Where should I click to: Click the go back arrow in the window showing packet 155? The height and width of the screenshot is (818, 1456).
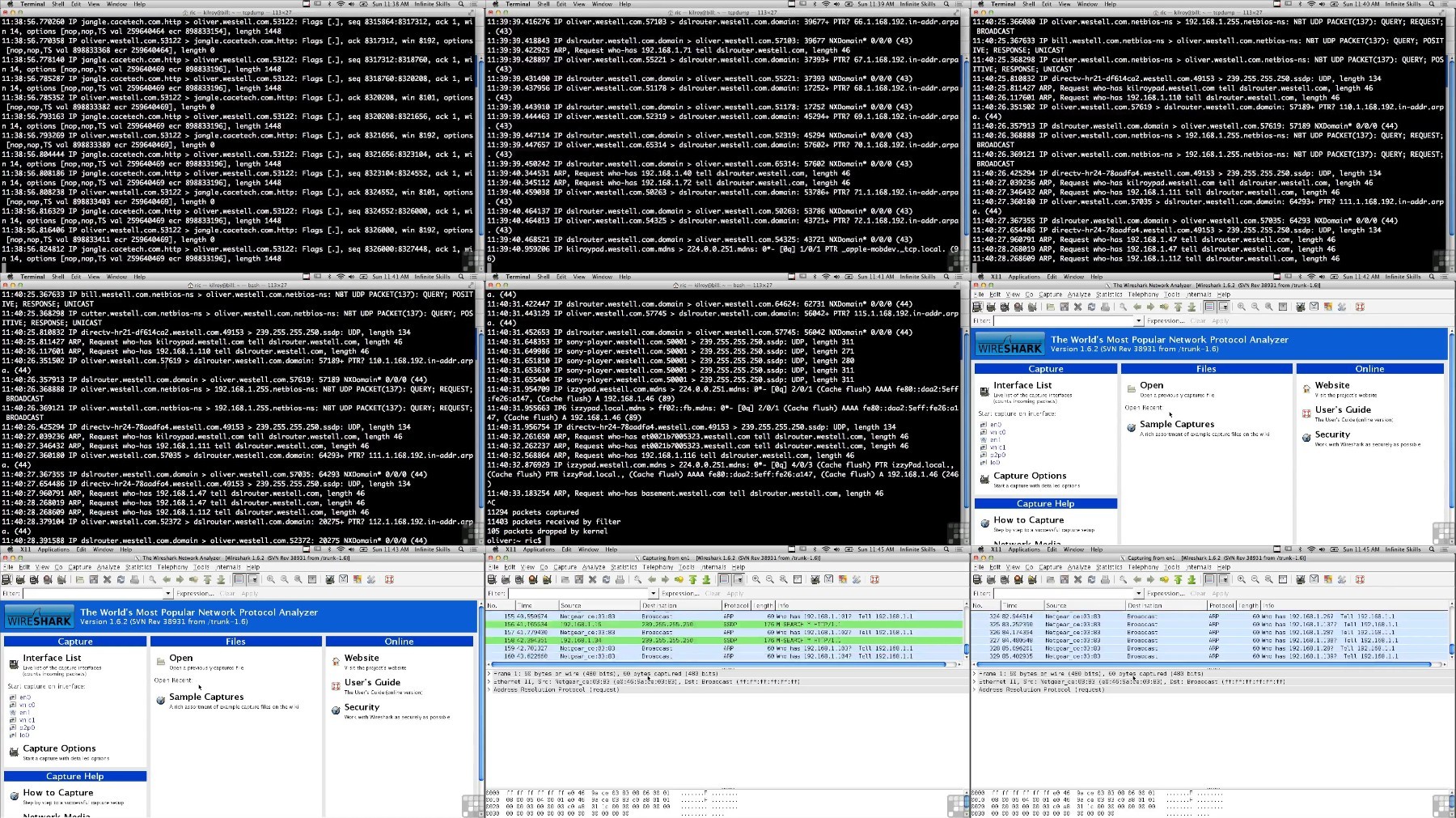tap(651, 579)
